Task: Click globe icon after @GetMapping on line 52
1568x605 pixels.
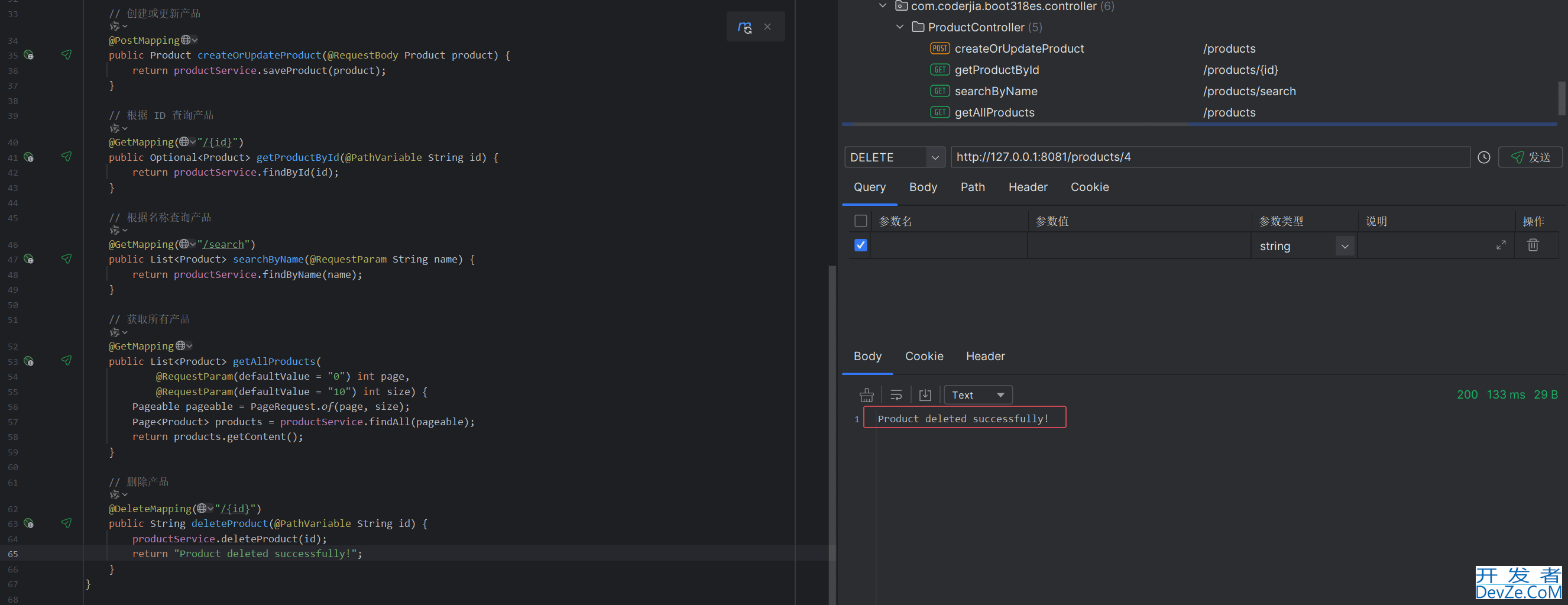Action: coord(180,346)
